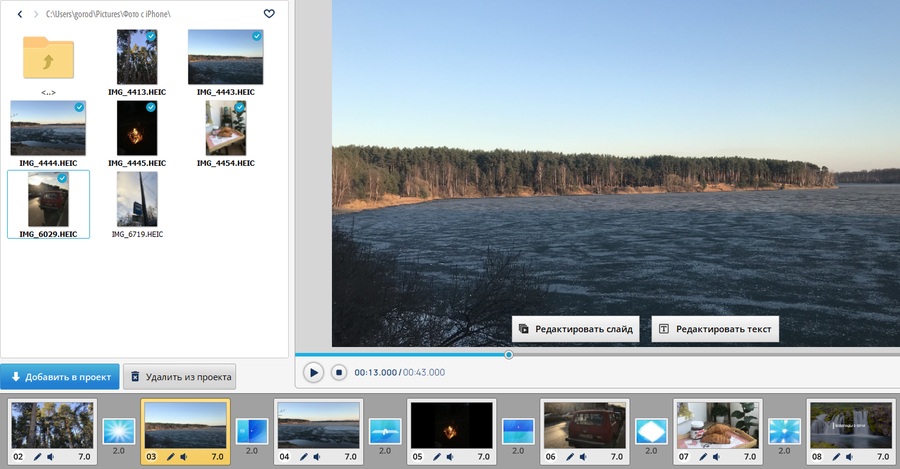This screenshot has width=900, height=469.
Task: Uncheck the checkmark on IMG_4413.HEIC
Action: (151, 36)
